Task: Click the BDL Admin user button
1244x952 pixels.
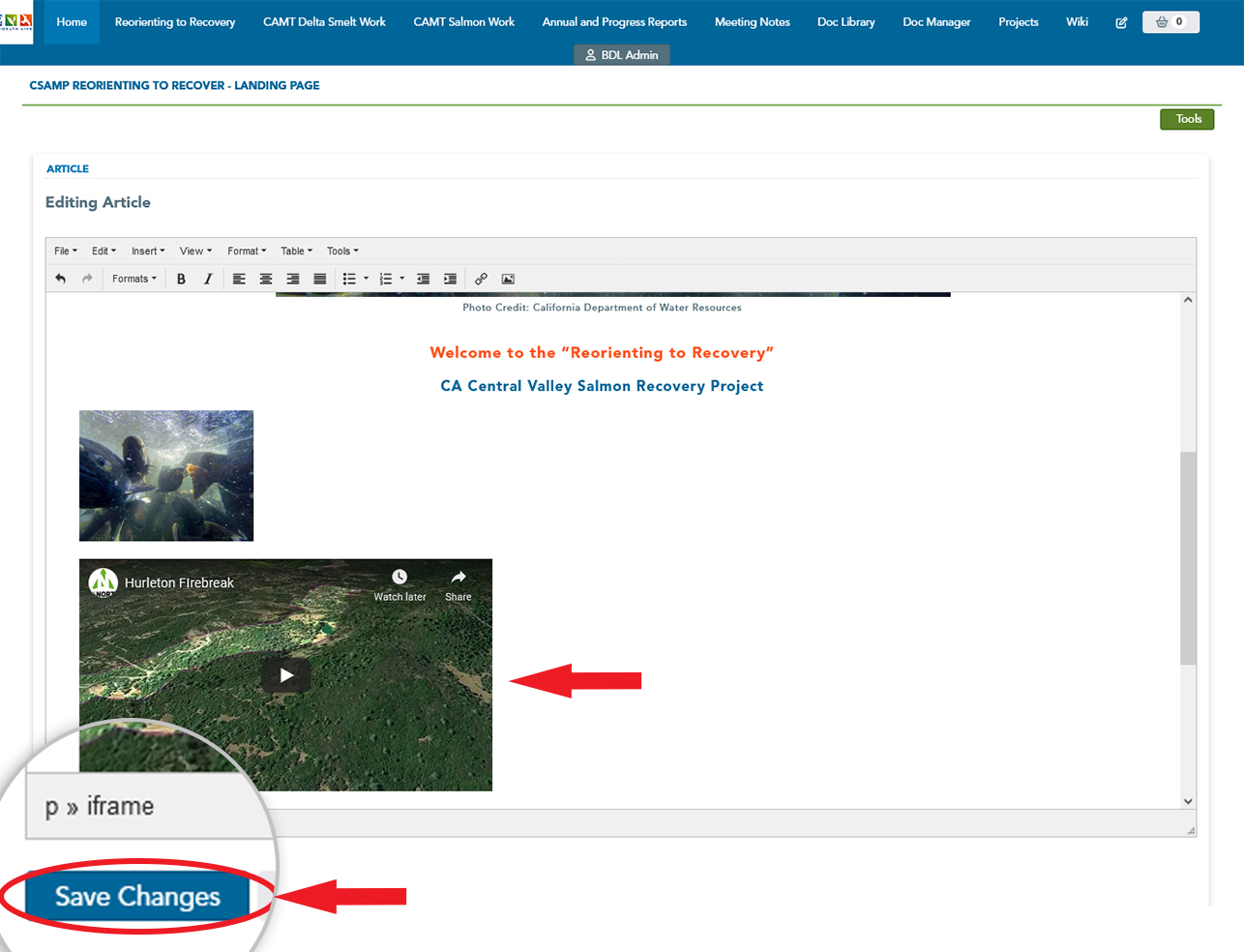Action: click(622, 55)
